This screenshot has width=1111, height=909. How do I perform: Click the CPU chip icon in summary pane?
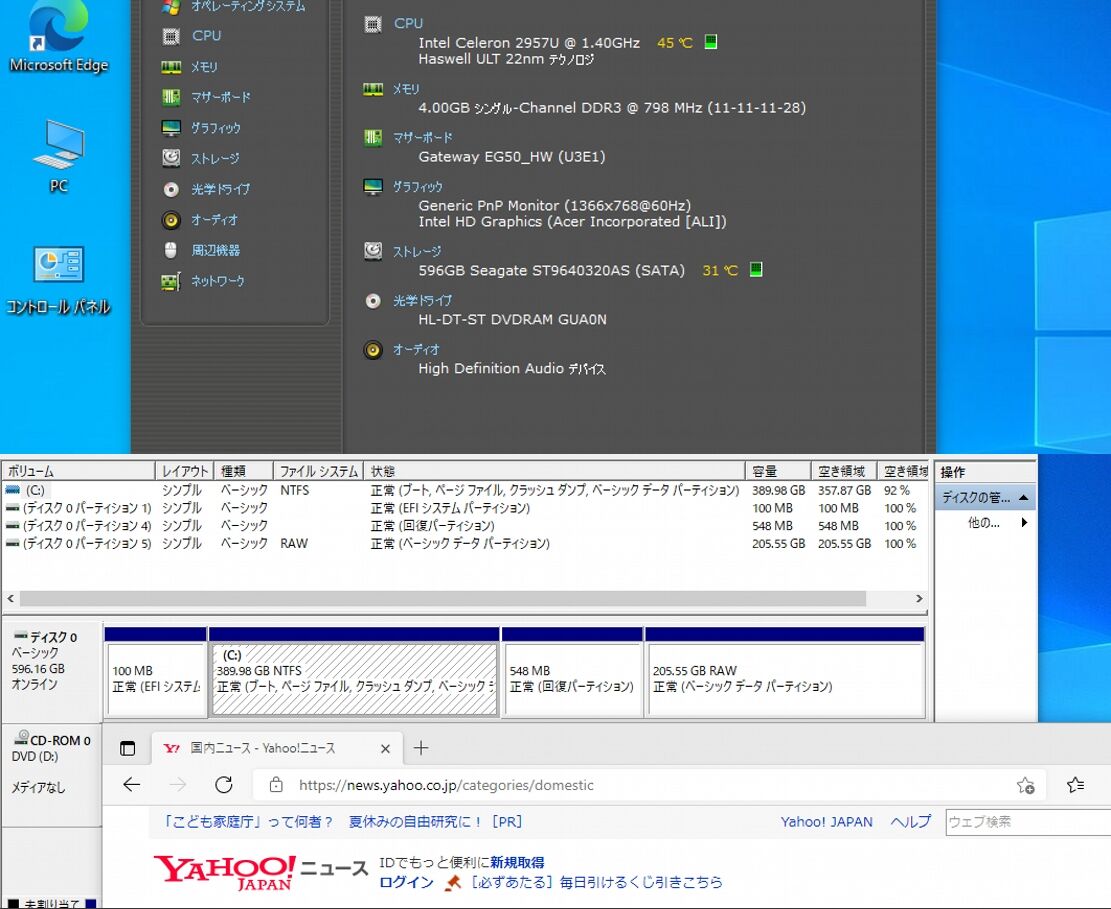click(x=373, y=24)
